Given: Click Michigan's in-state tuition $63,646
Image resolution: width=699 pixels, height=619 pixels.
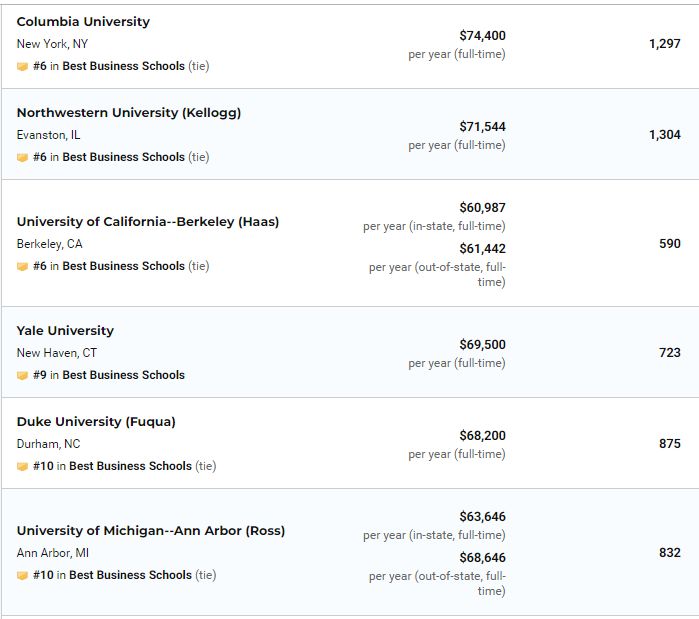Looking at the screenshot, I should [482, 517].
